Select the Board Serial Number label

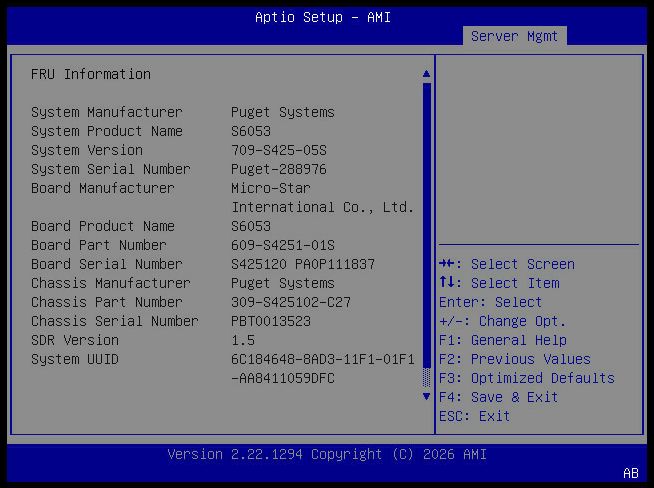[x=106, y=264]
